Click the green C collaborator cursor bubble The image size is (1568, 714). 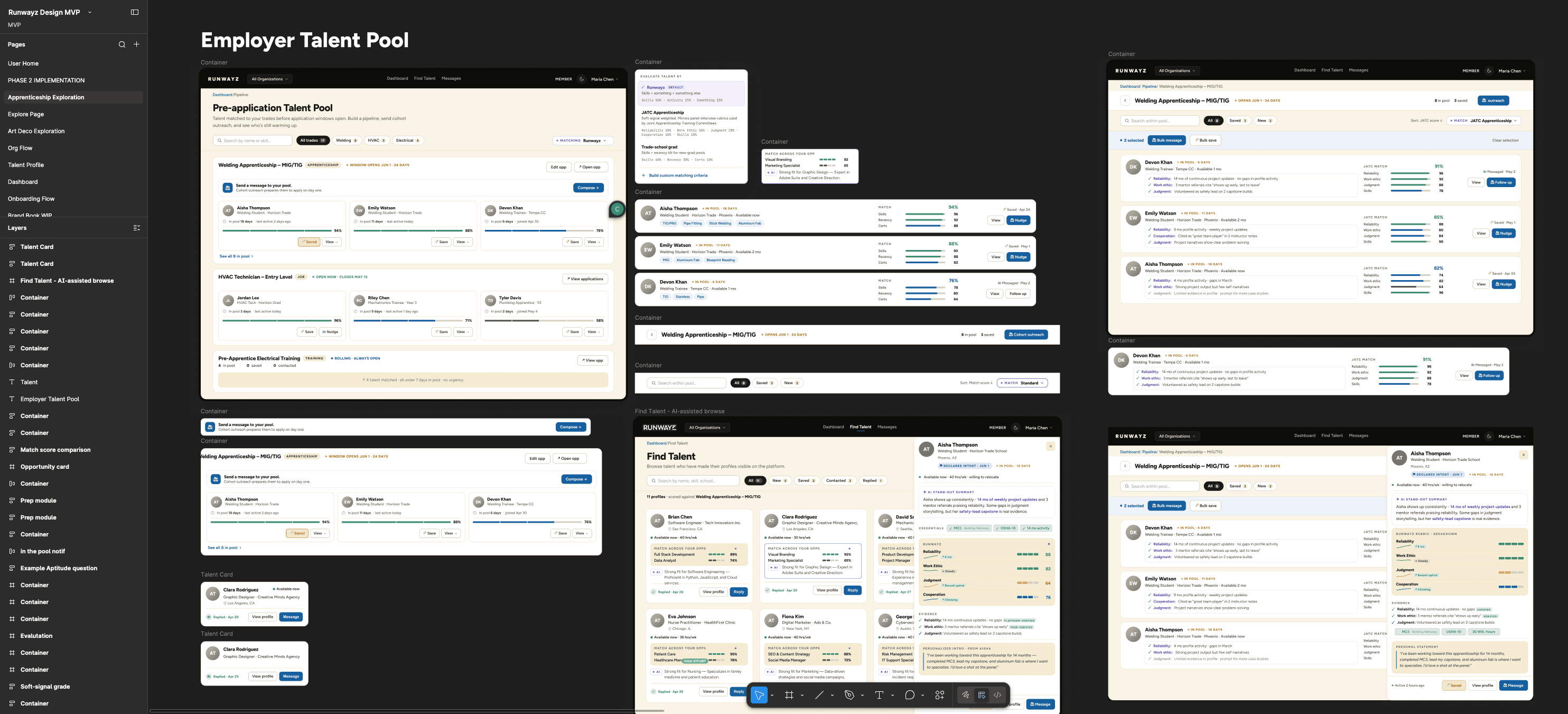click(x=617, y=209)
